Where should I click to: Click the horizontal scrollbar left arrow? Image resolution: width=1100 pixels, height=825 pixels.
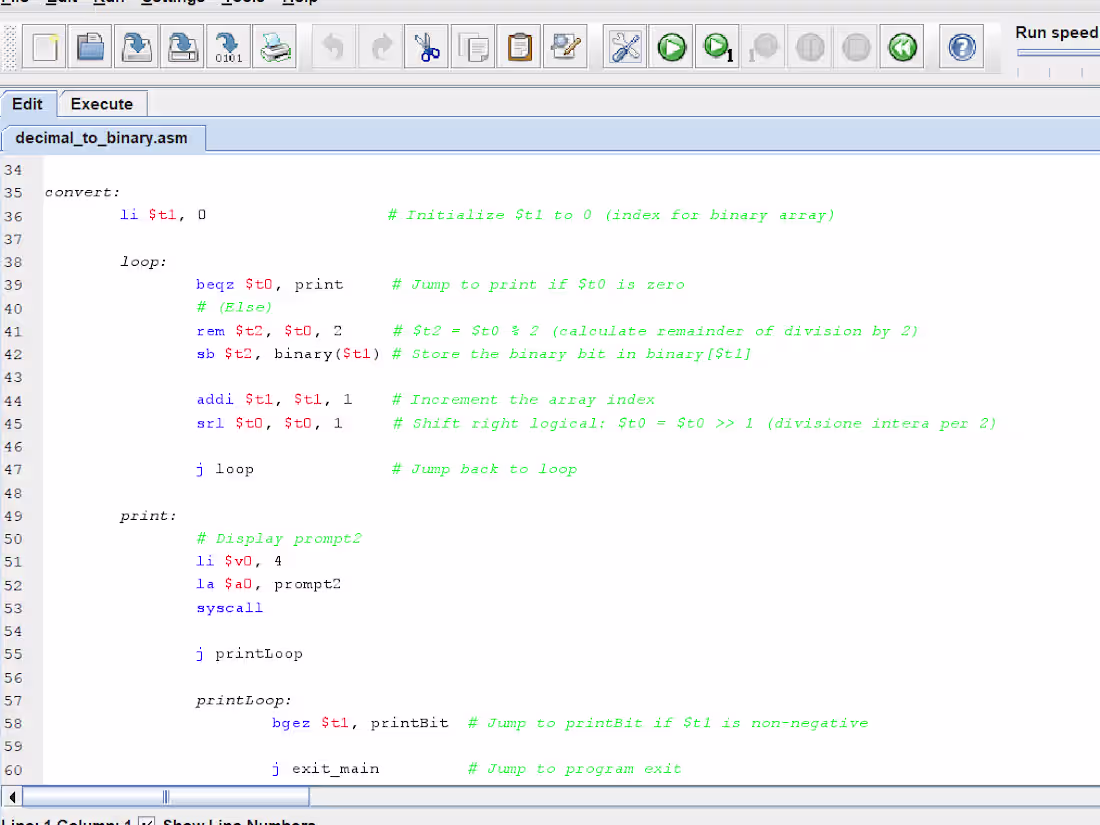click(12, 797)
